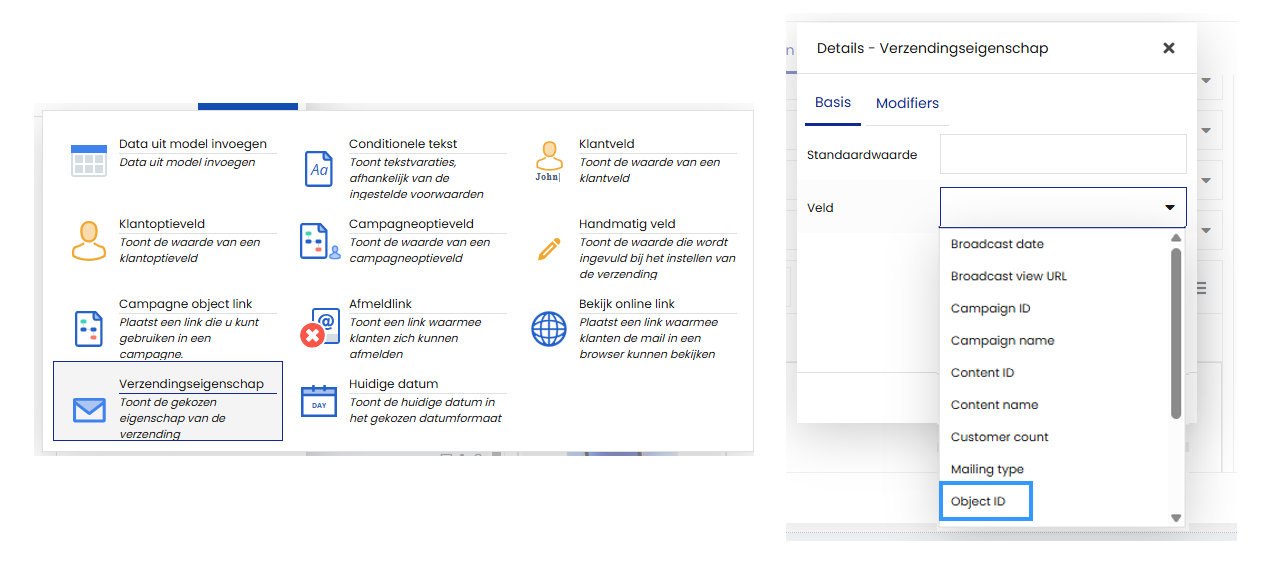Select the Conditionele tekst icon

coord(318,169)
